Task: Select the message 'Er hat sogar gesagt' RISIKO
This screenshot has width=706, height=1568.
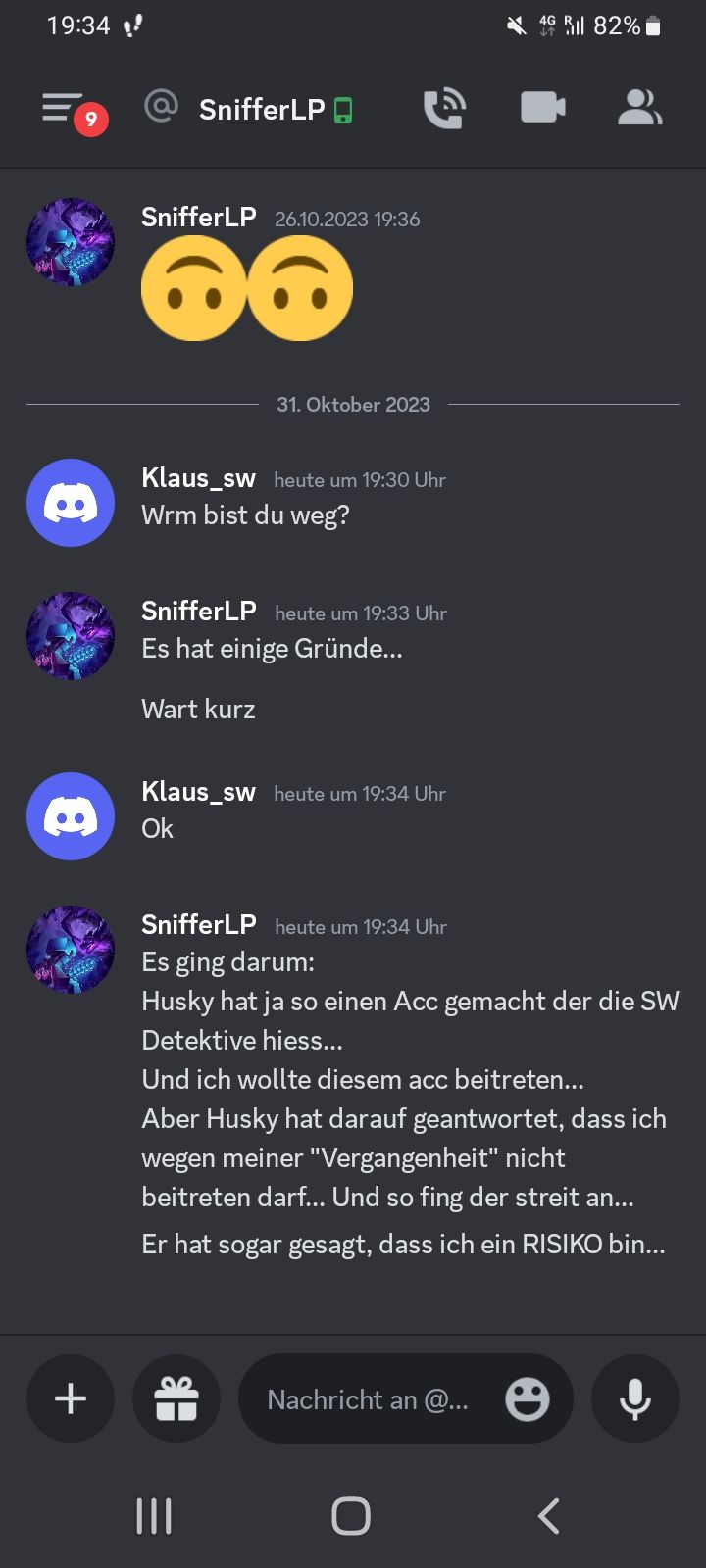Action: click(x=403, y=1245)
